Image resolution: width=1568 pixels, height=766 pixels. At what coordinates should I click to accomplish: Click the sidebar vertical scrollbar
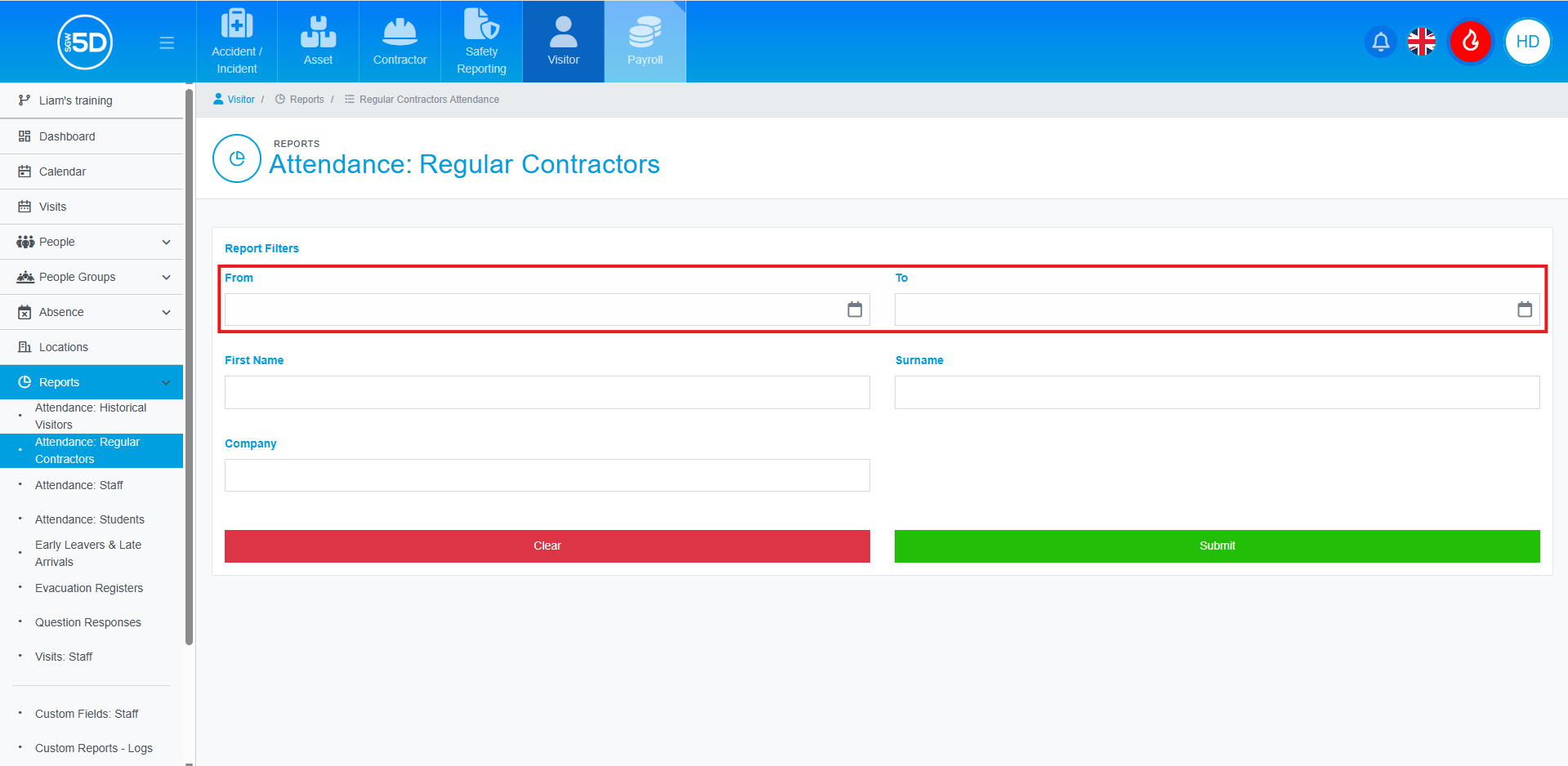click(190, 367)
